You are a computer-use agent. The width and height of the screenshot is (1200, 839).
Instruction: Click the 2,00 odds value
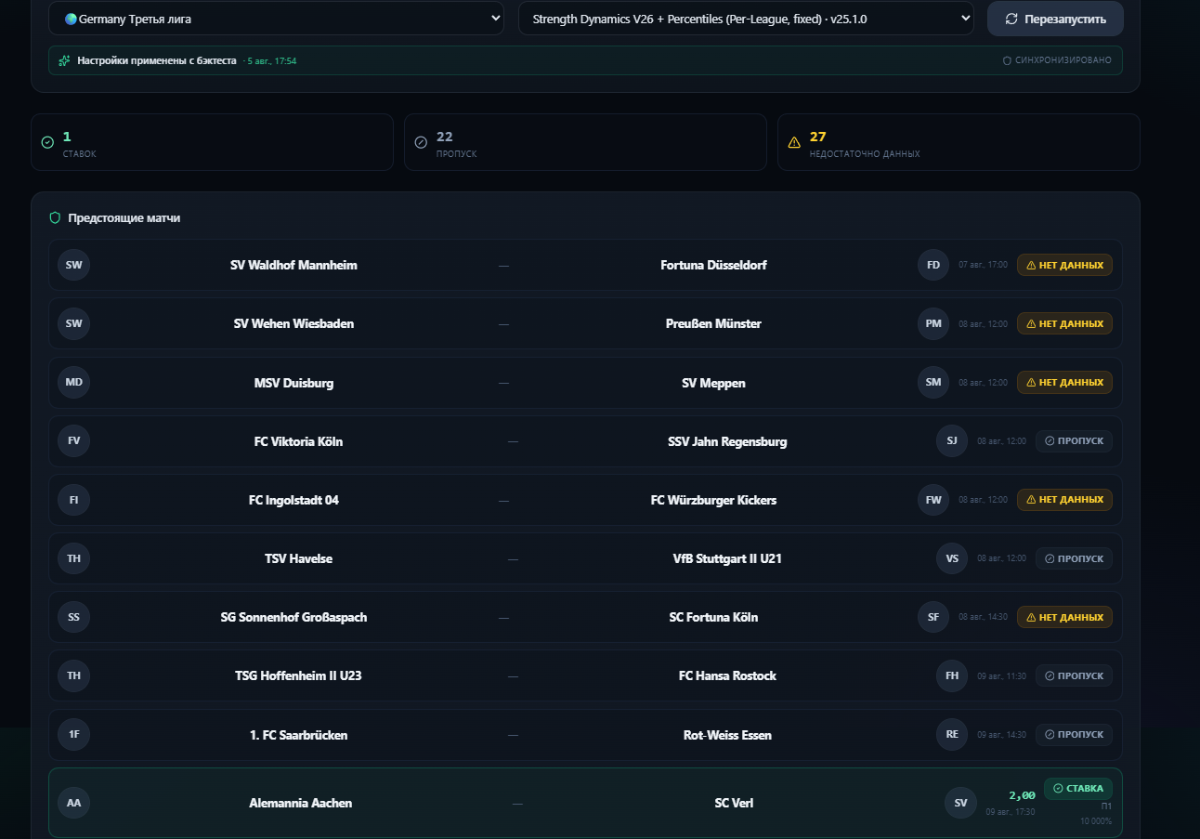pyautogui.click(x=1021, y=796)
